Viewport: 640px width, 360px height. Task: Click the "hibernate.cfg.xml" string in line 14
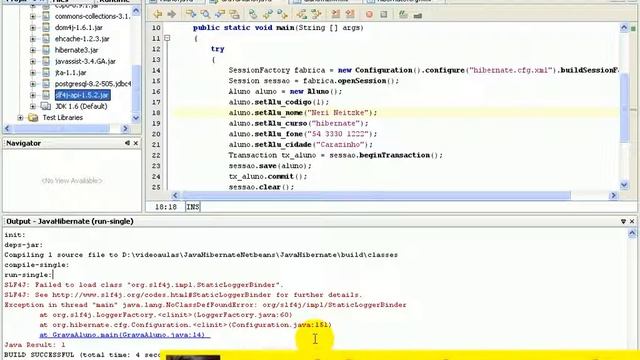coord(511,70)
